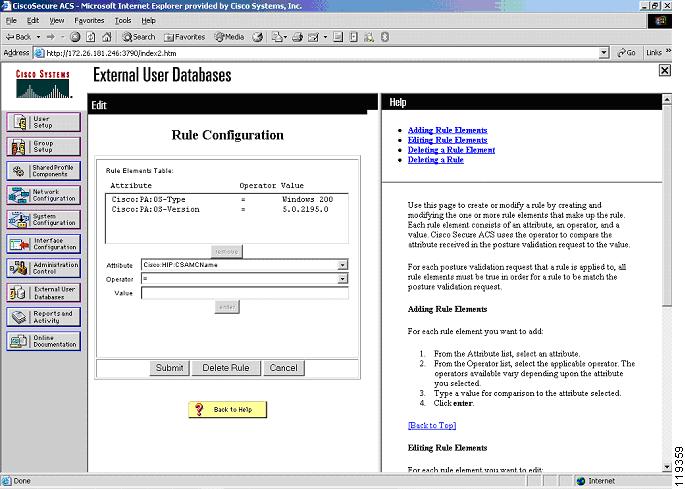The width and height of the screenshot is (685, 489).
Task: Open the Group Setup section
Action: 44,146
